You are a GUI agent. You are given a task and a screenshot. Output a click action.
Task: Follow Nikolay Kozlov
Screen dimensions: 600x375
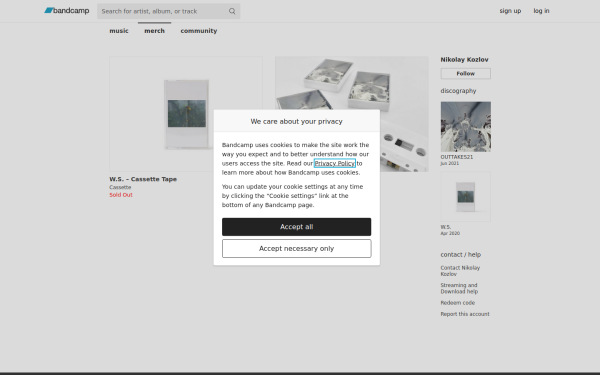(466, 73)
